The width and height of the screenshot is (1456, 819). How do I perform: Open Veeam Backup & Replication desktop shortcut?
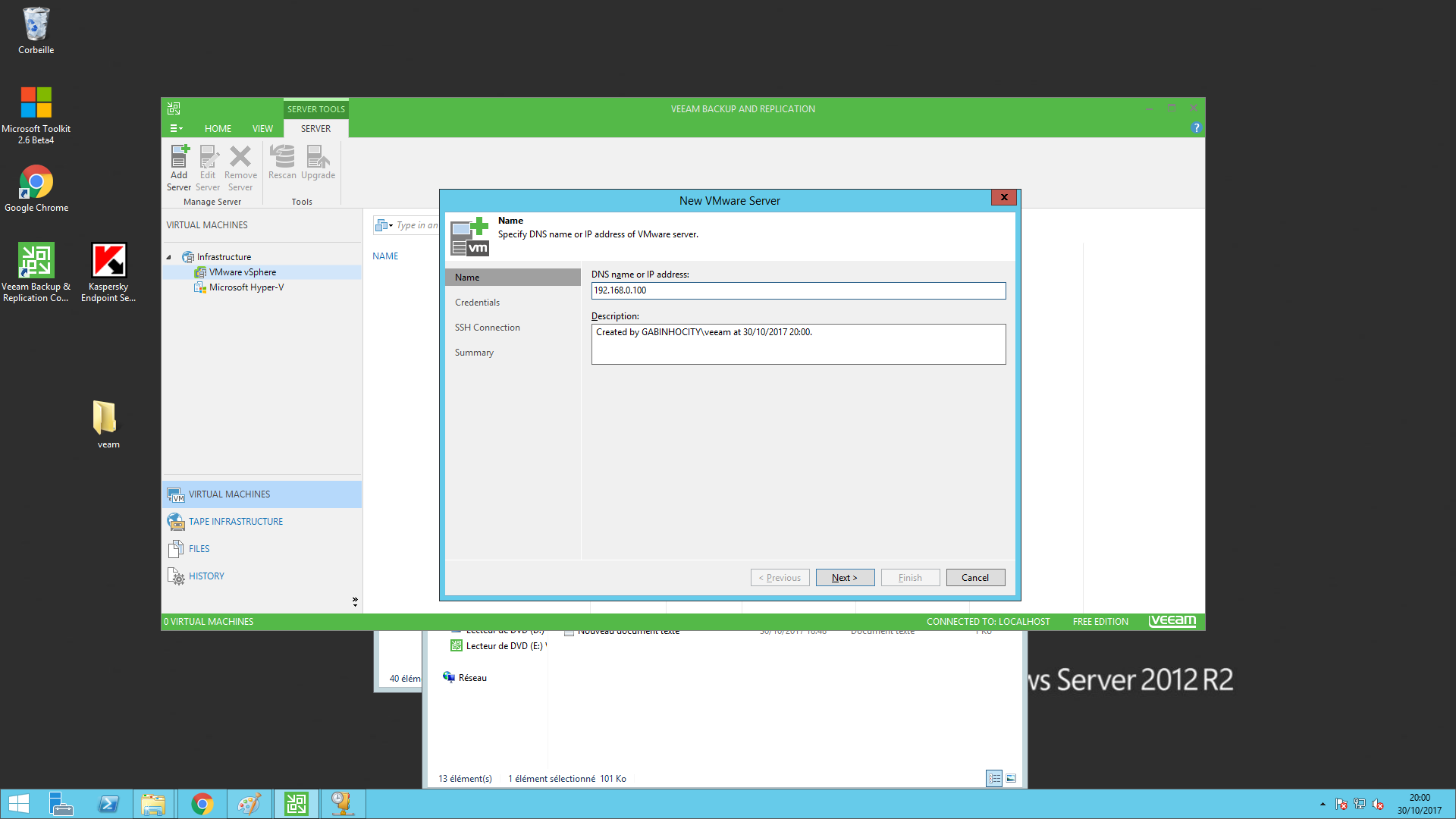[x=36, y=272]
